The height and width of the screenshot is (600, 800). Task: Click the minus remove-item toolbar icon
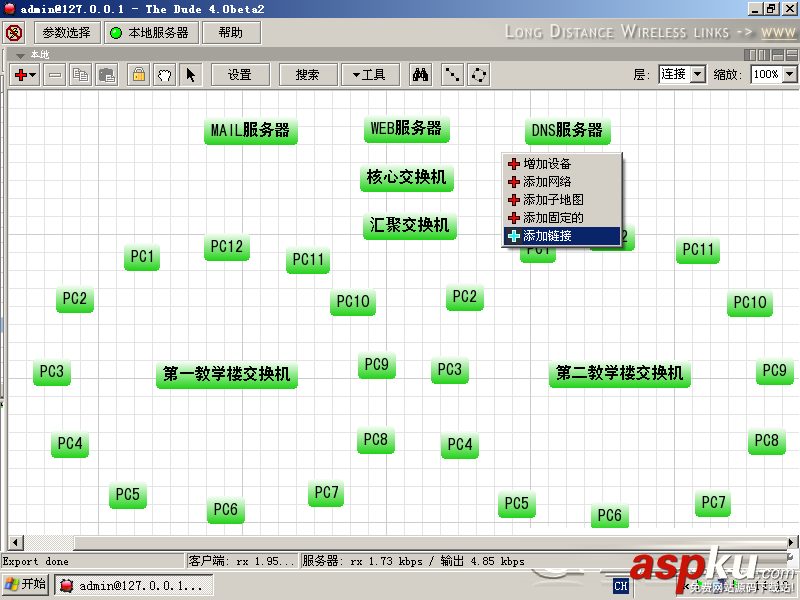[55, 75]
